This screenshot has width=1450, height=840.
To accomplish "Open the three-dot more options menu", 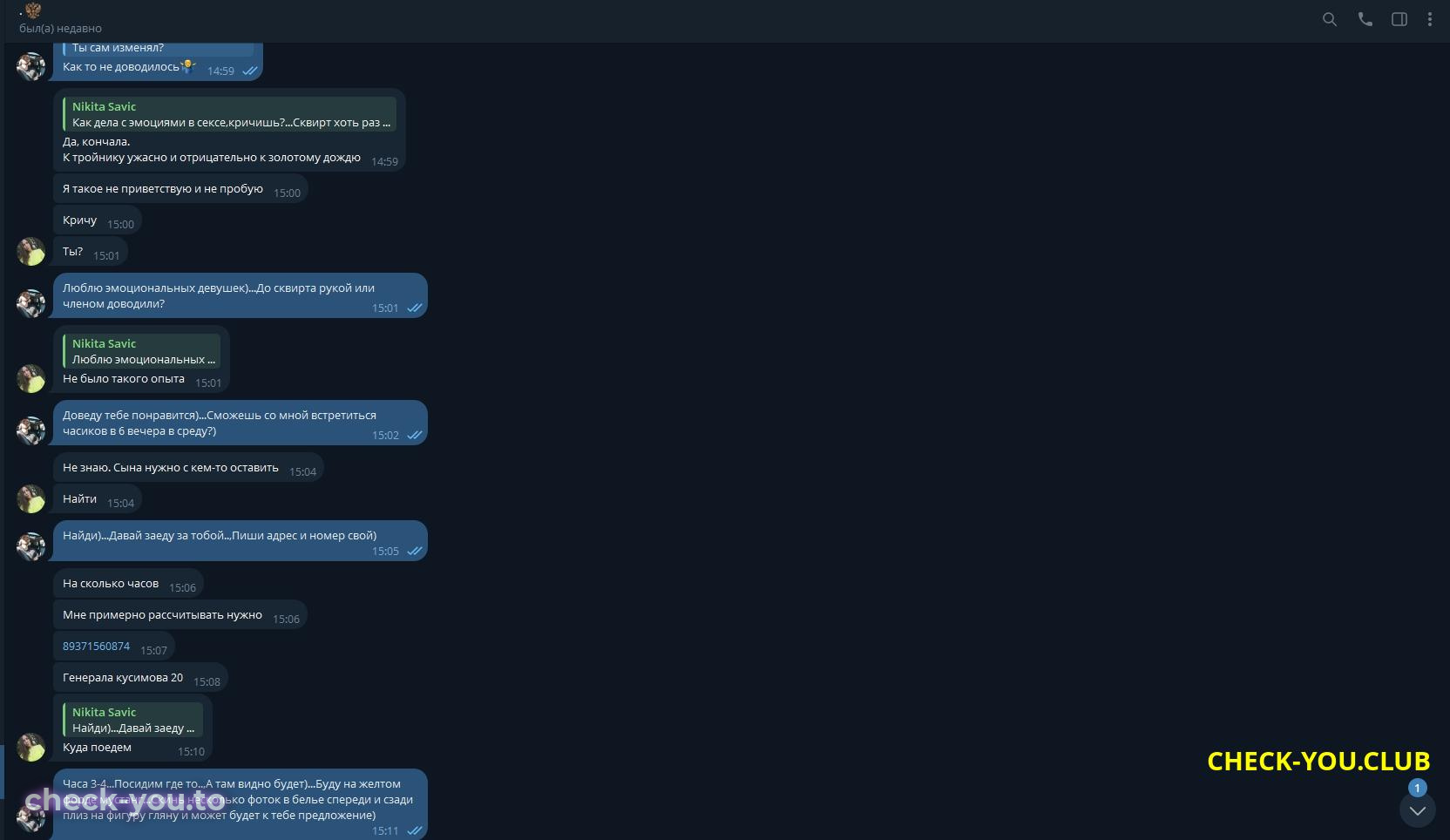I will click(x=1430, y=19).
